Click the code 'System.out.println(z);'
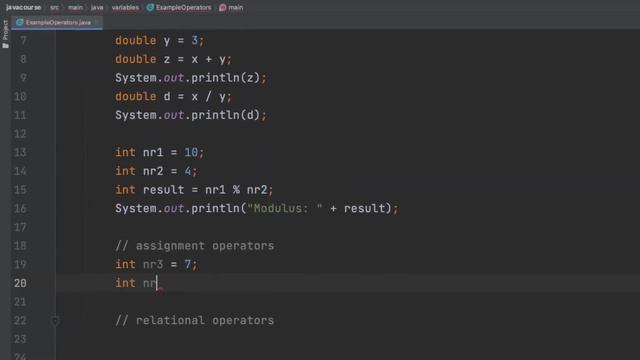Screen dimensions: 640x360 191,78
